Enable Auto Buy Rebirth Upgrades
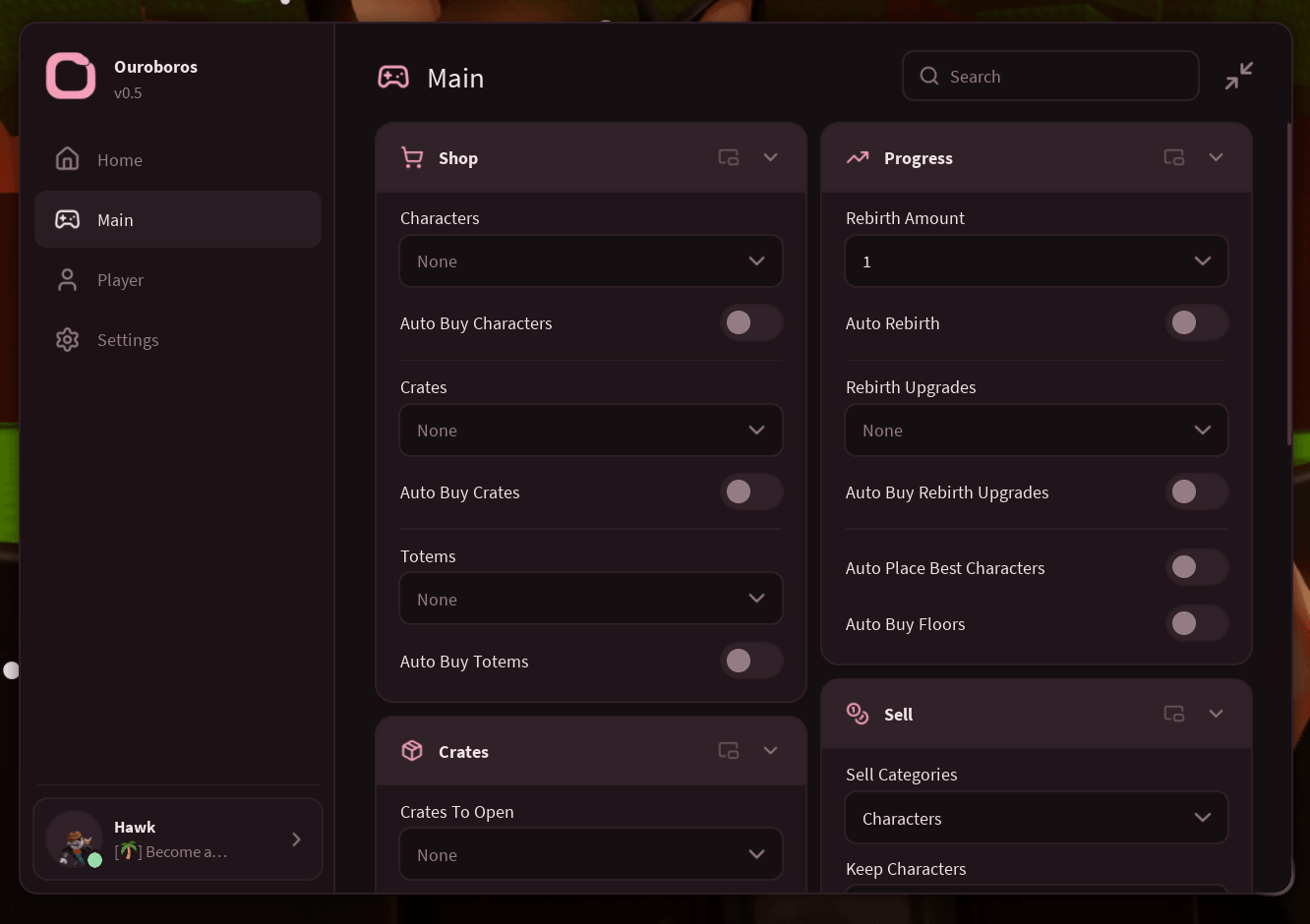Screen dimensions: 1310x924 [x=1197, y=491]
